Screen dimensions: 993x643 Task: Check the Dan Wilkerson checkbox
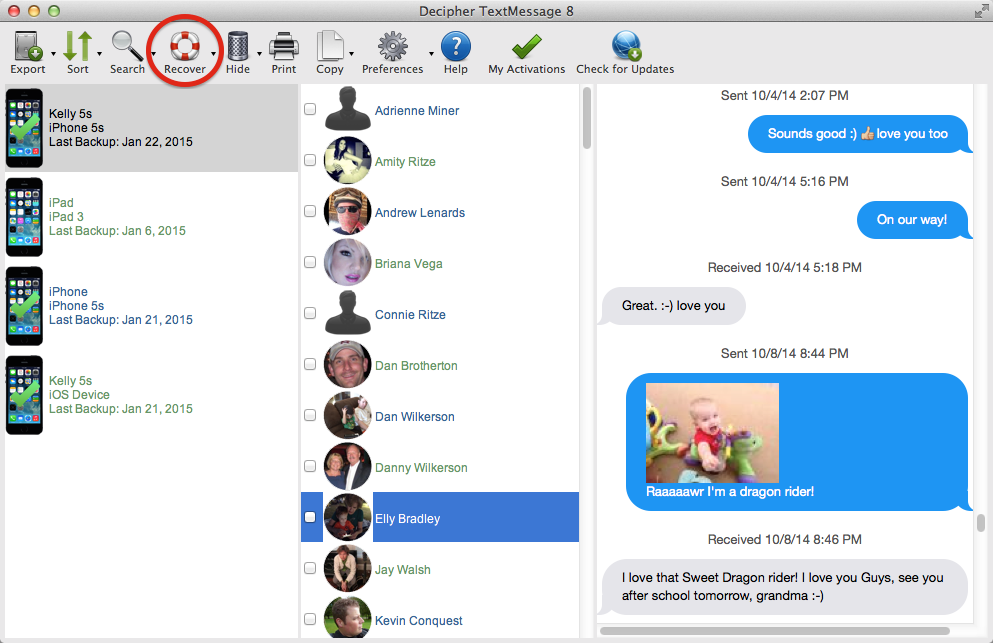click(310, 415)
